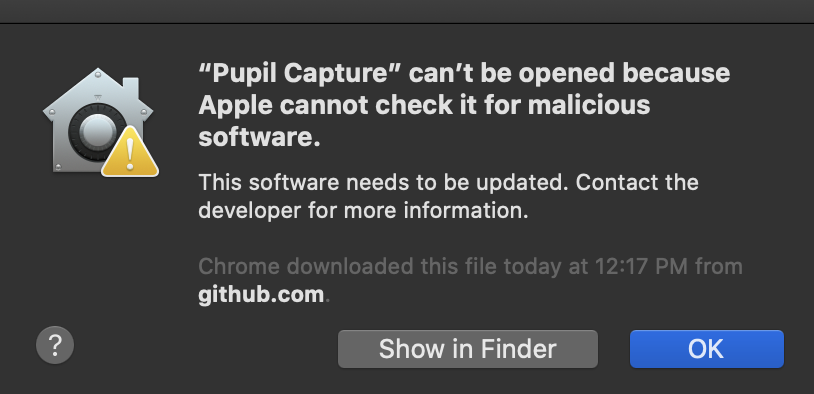
Task: Click the question mark help button
Action: click(55, 345)
